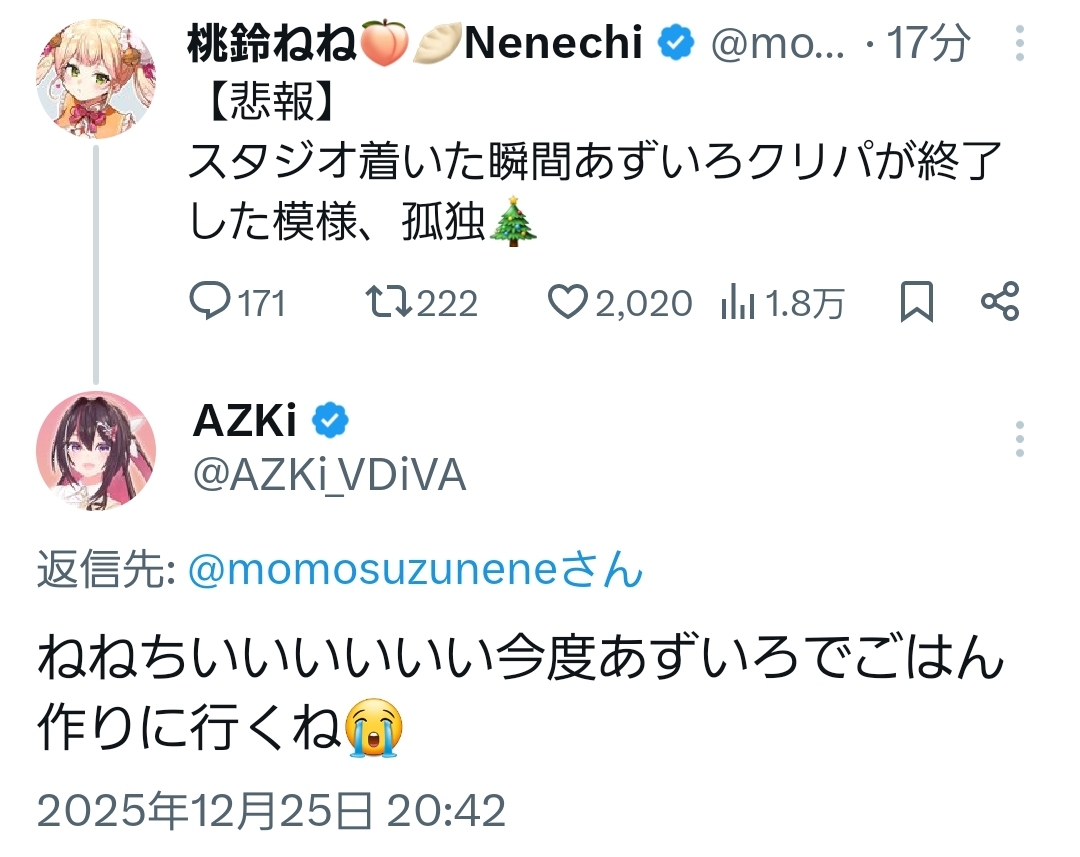The width and height of the screenshot is (1080, 857).
Task: Bookmark 桃鈴ねね's tweet
Action: tap(916, 302)
